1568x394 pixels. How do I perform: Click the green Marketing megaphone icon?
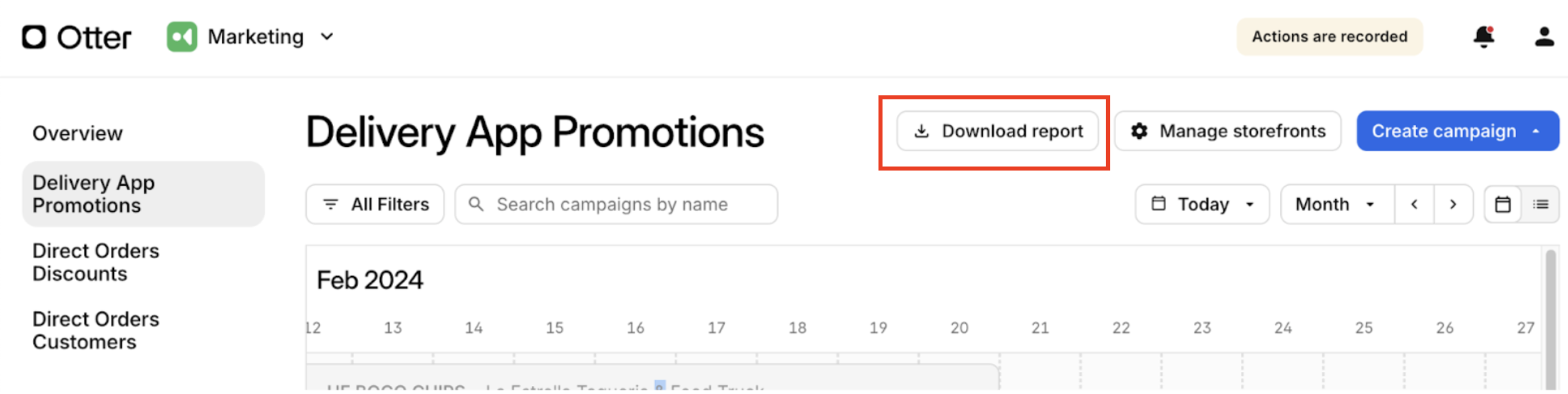pos(181,37)
